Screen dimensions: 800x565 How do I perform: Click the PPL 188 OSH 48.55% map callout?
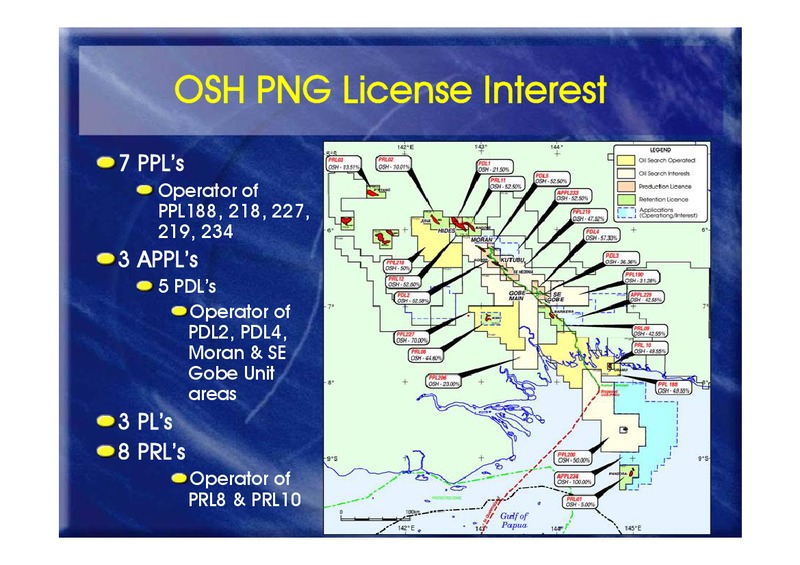coord(673,387)
